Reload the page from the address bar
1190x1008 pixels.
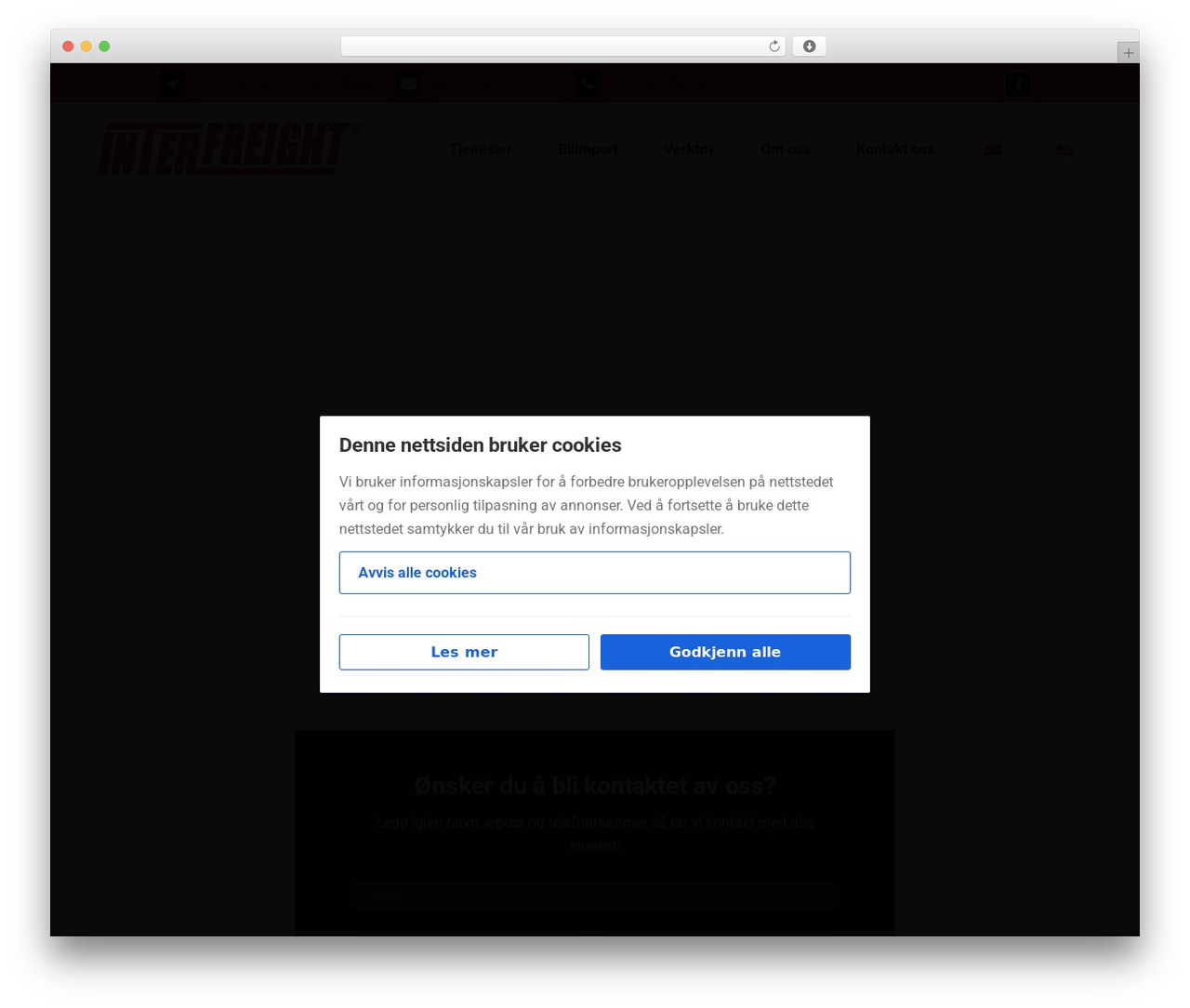click(773, 46)
